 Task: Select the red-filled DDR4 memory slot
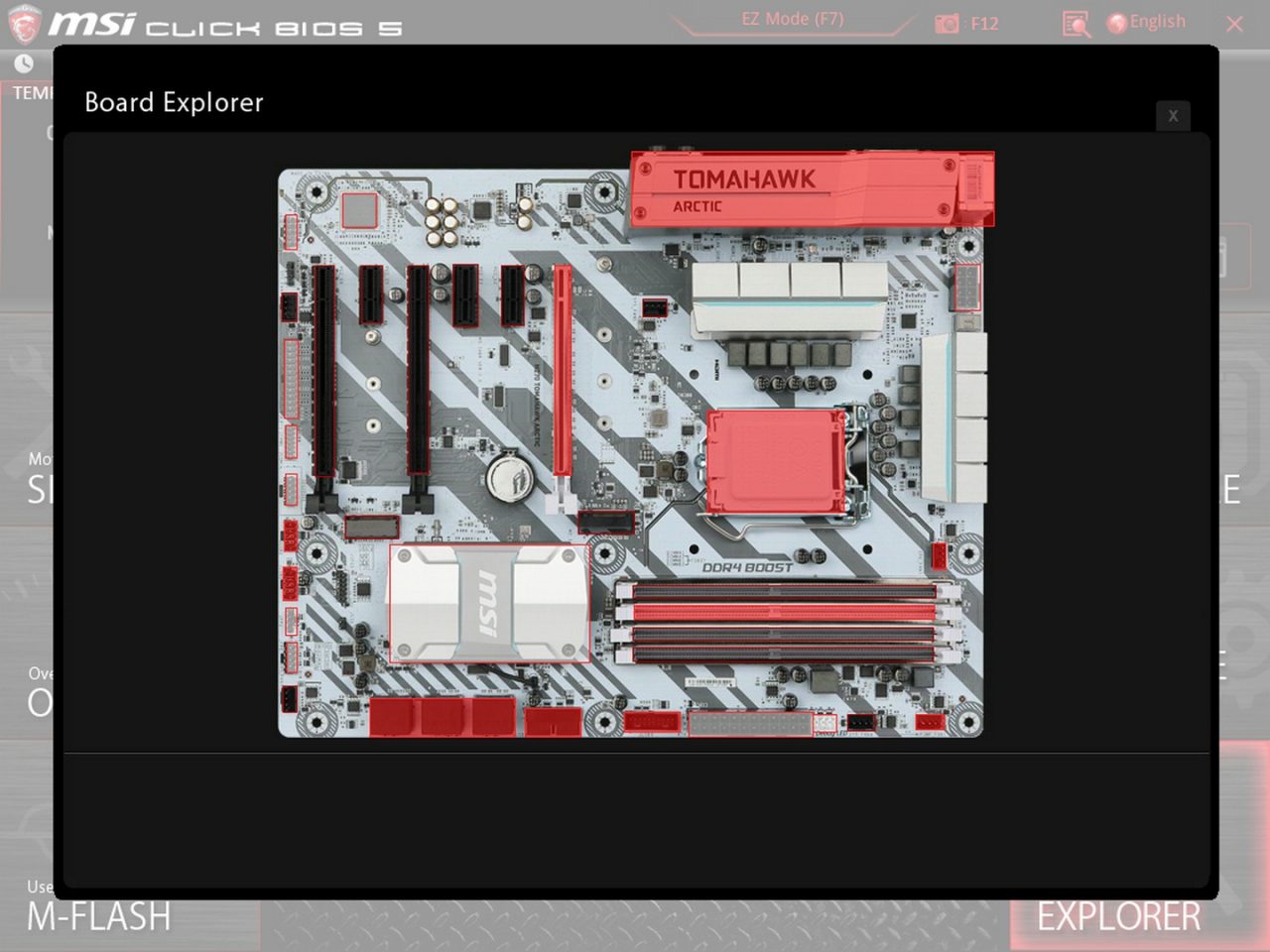coord(784,612)
